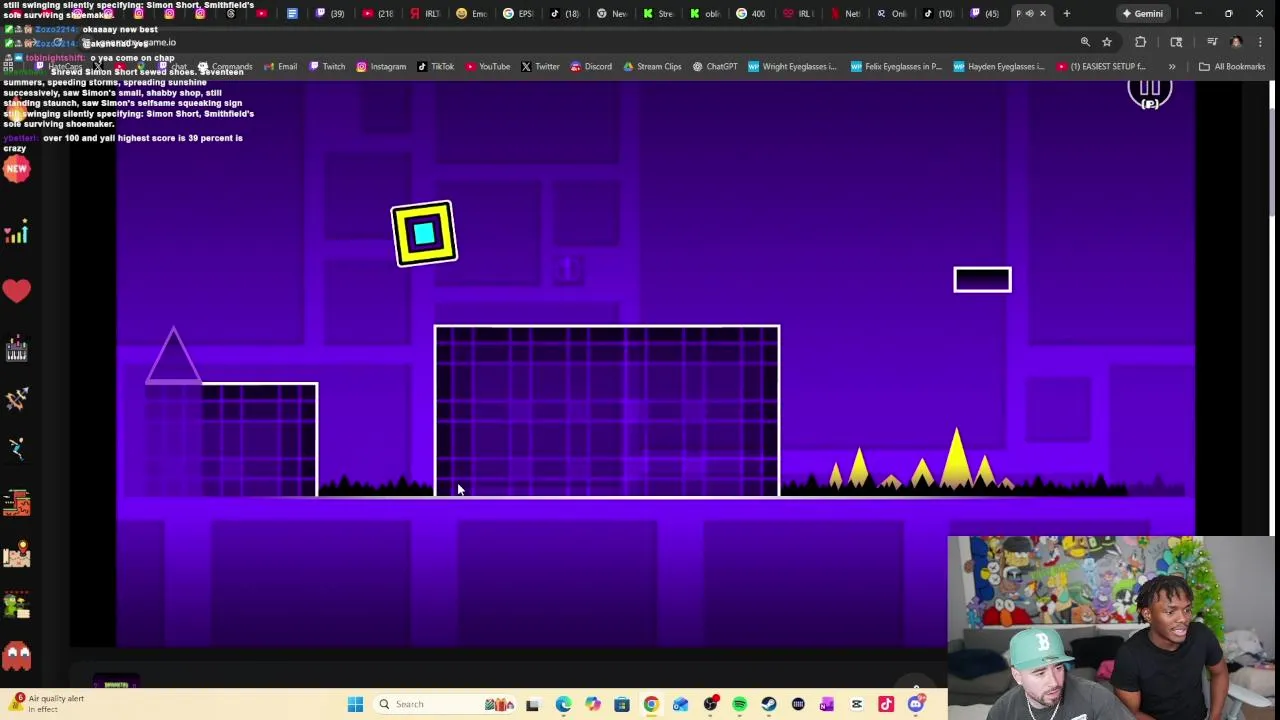Open the Chrome three-dot menu
This screenshot has width=1280, height=720.
(x=1260, y=42)
